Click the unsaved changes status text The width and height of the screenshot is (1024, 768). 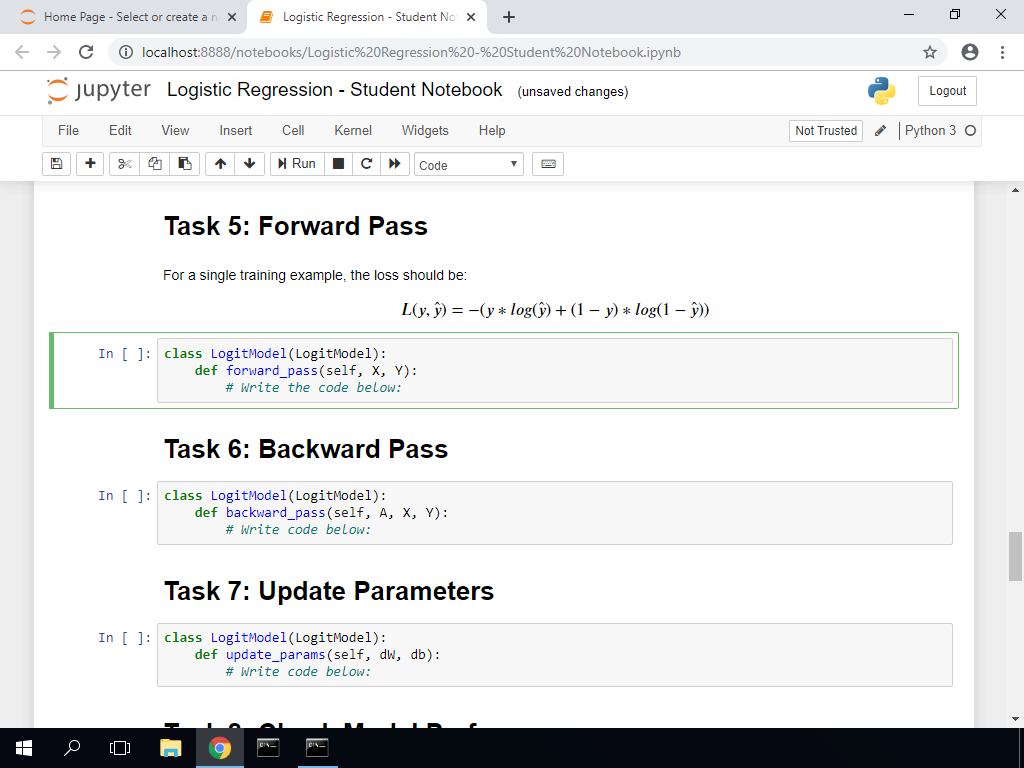pos(573,91)
